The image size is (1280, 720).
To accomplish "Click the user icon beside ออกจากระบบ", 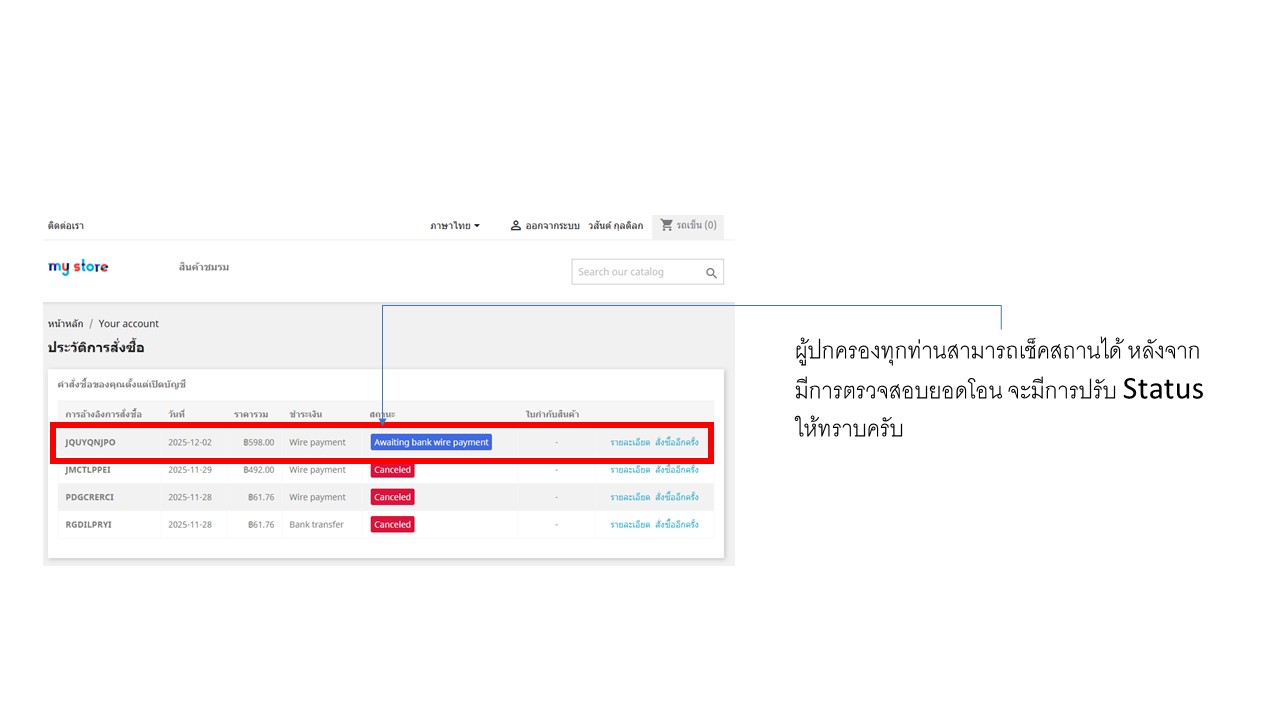I will [516, 226].
